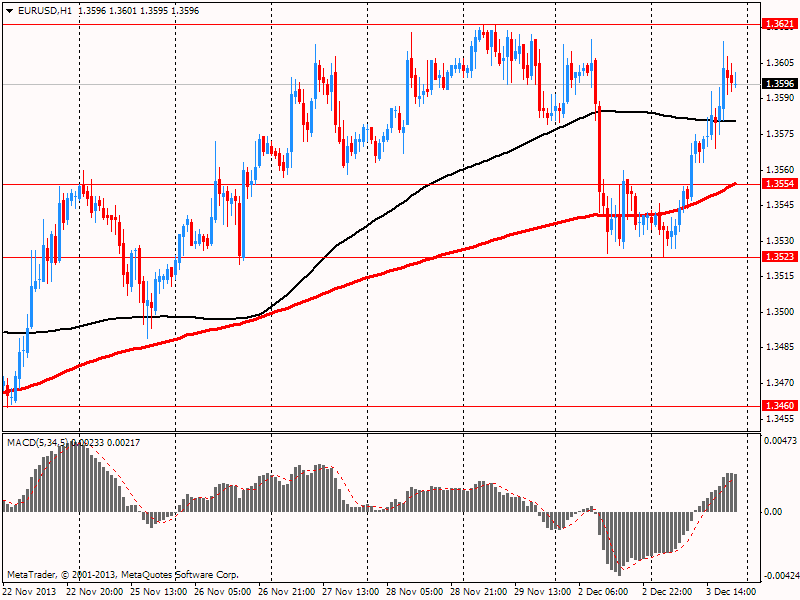This screenshot has width=800, height=600.
Task: Click the 1.3515 price scale value
Action: (780, 276)
